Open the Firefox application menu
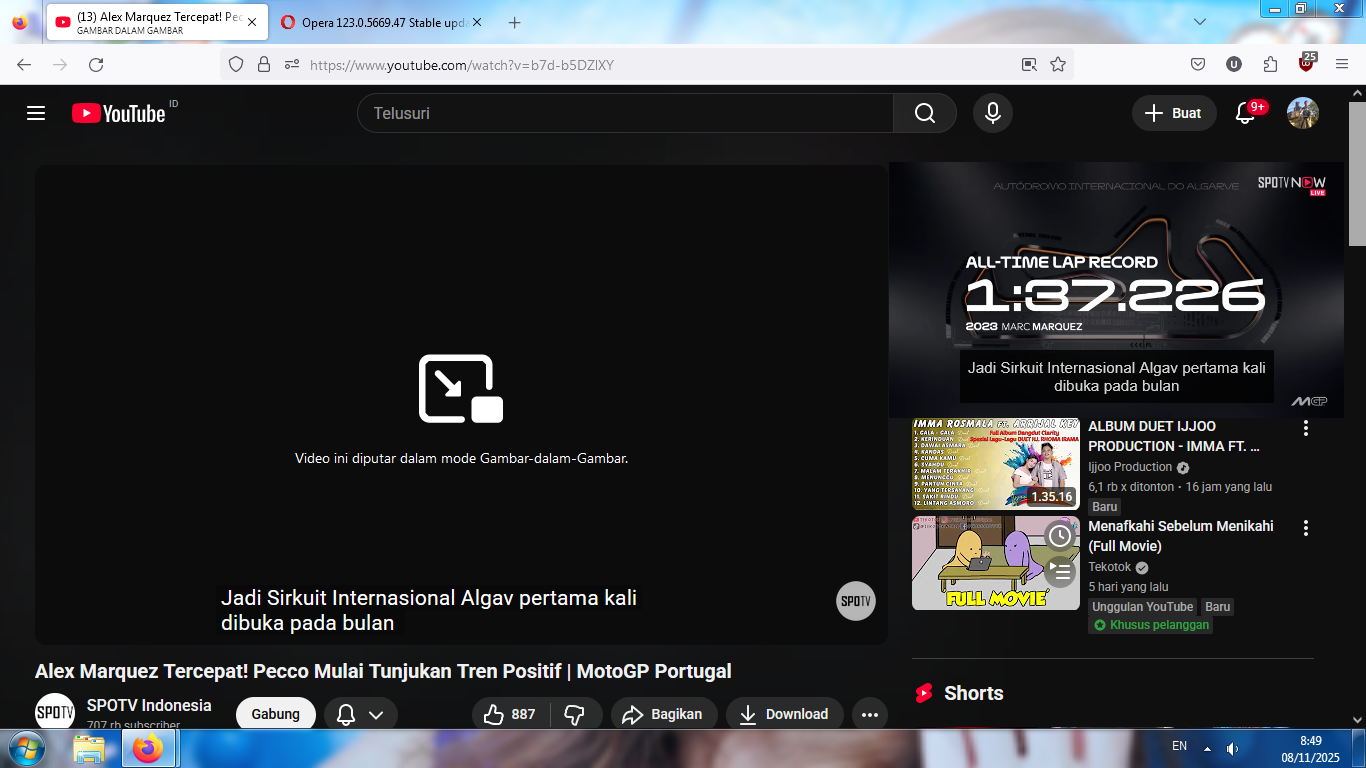Screen dimensions: 1366x768 pyautogui.click(x=1342, y=65)
